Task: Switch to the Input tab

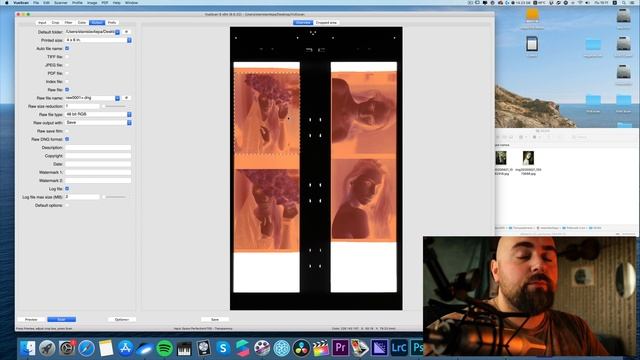Action: click(42, 22)
